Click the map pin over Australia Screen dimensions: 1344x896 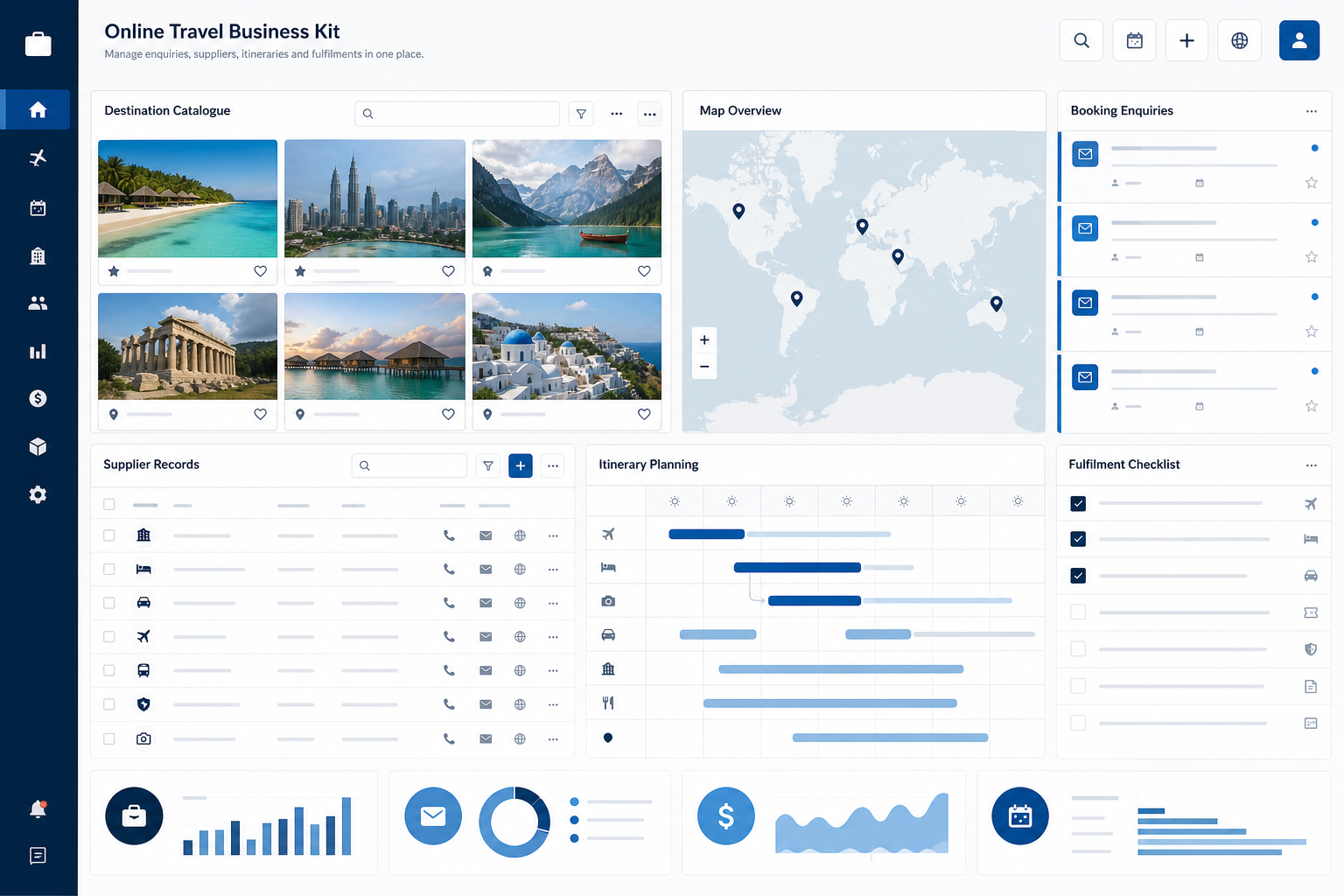click(996, 304)
